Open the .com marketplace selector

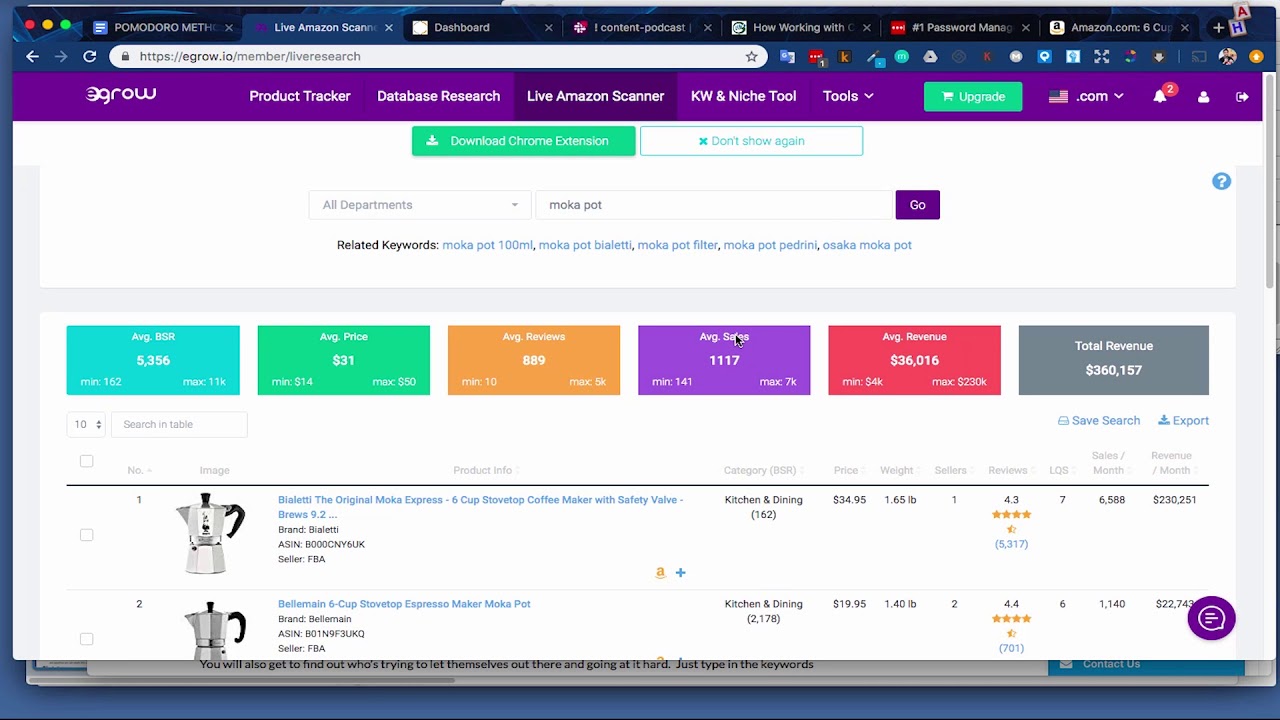(x=1086, y=96)
